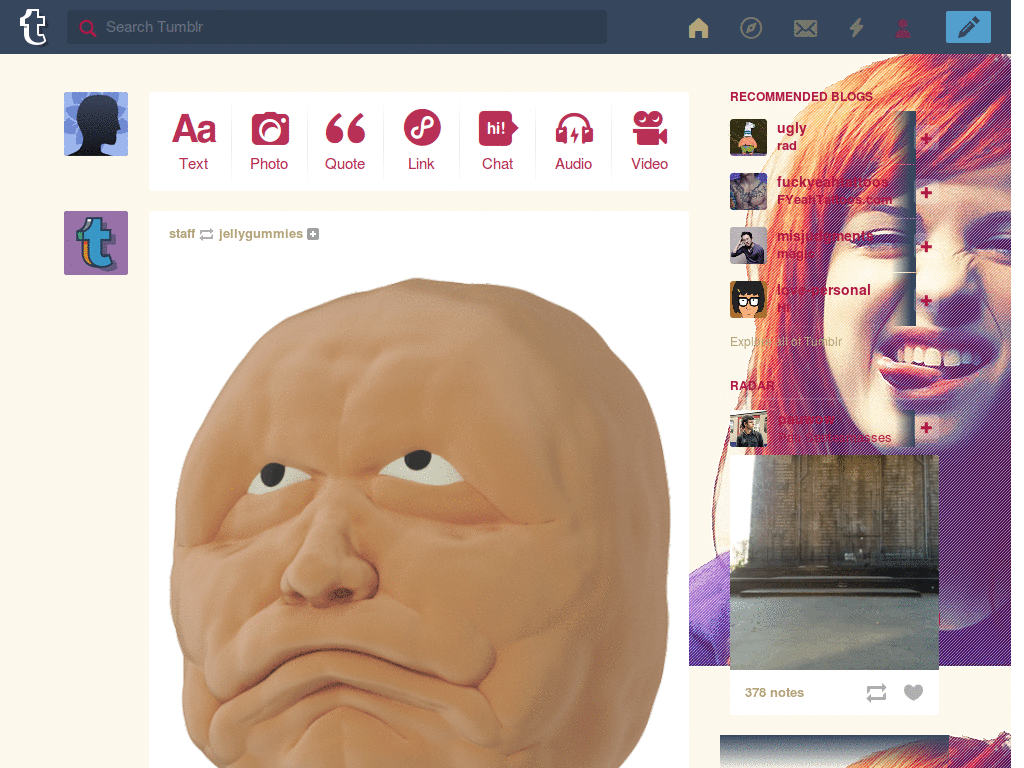Screen dimensions: 1024x768
Task: Follow love-personal with the plus icon
Action: [x=926, y=300]
